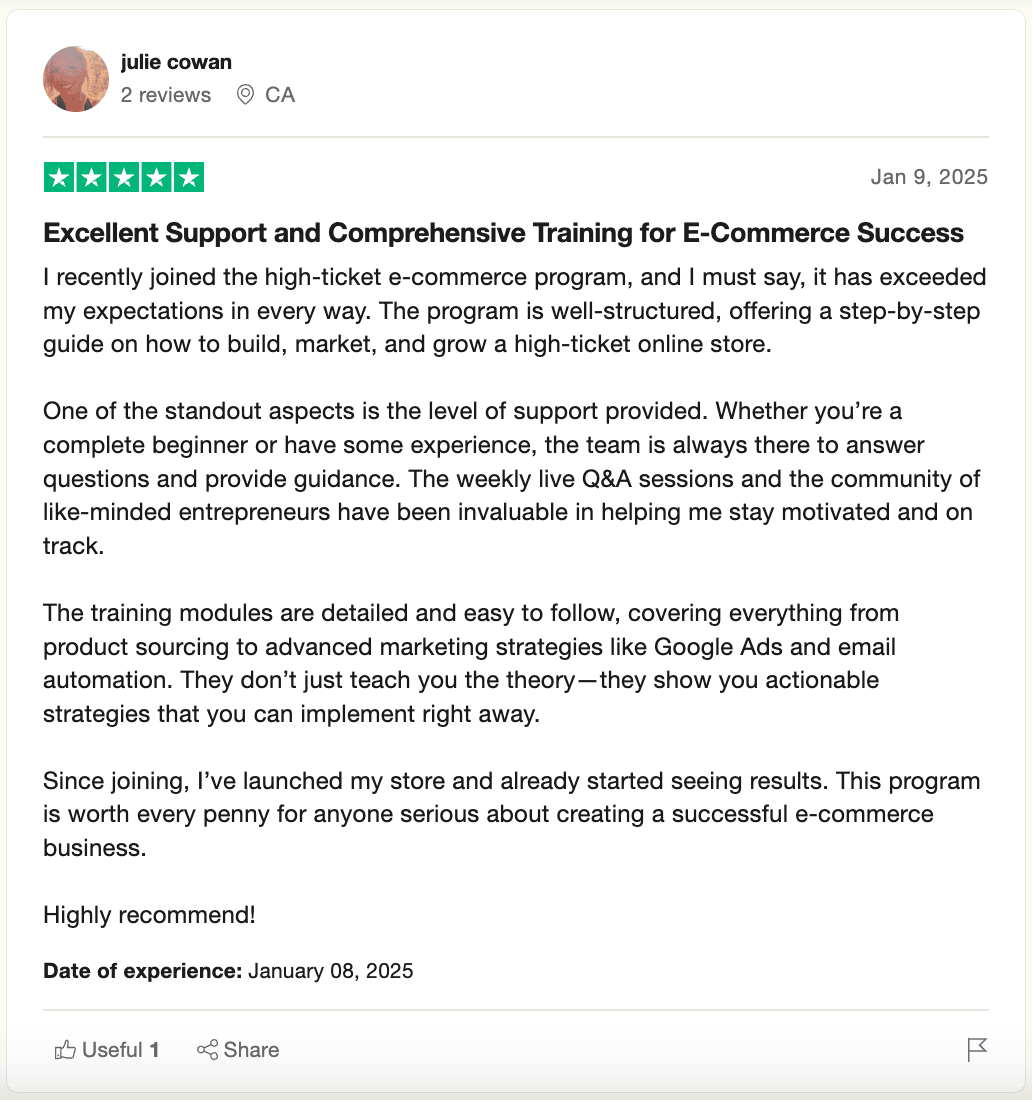Click the CA location text
Screen dimensions: 1032x1100
click(x=280, y=95)
